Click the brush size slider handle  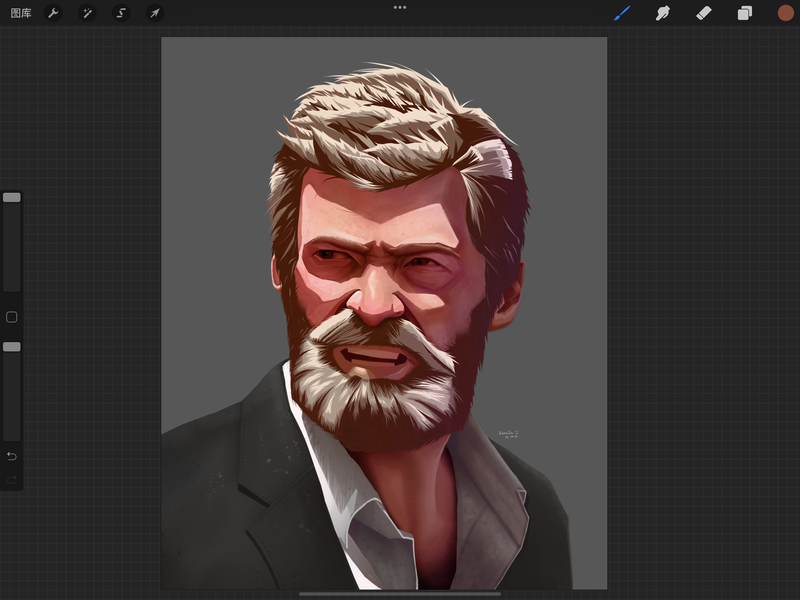12,197
